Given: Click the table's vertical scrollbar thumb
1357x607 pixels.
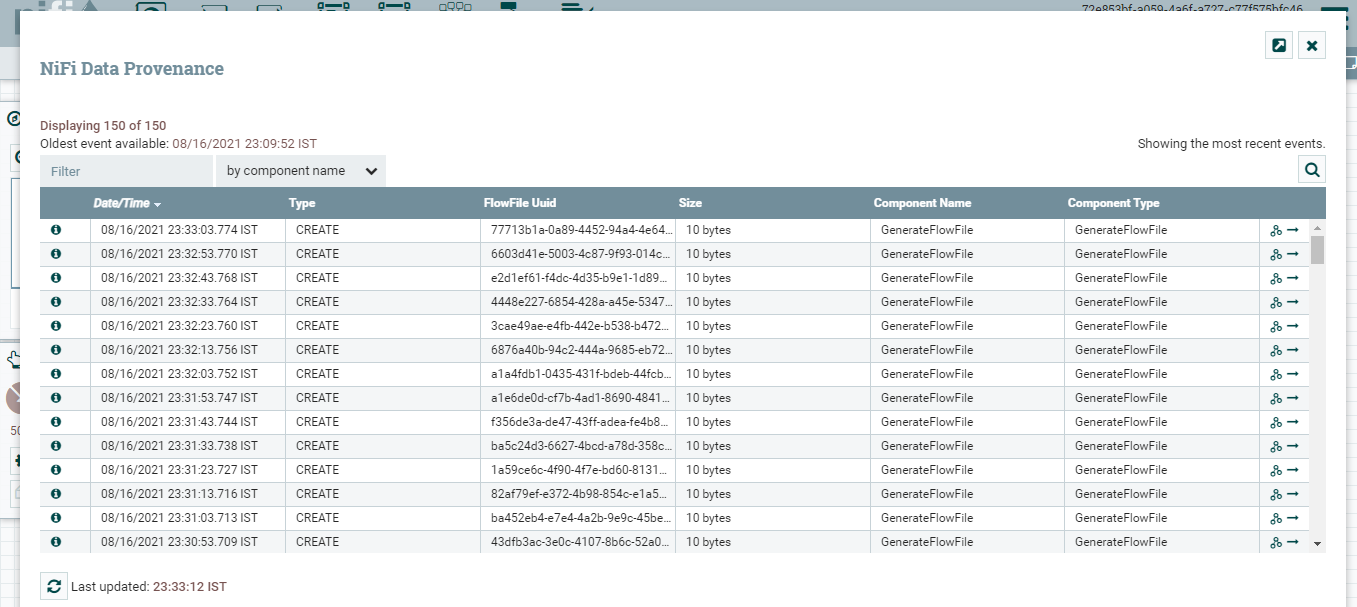Looking at the screenshot, I should point(1318,250).
